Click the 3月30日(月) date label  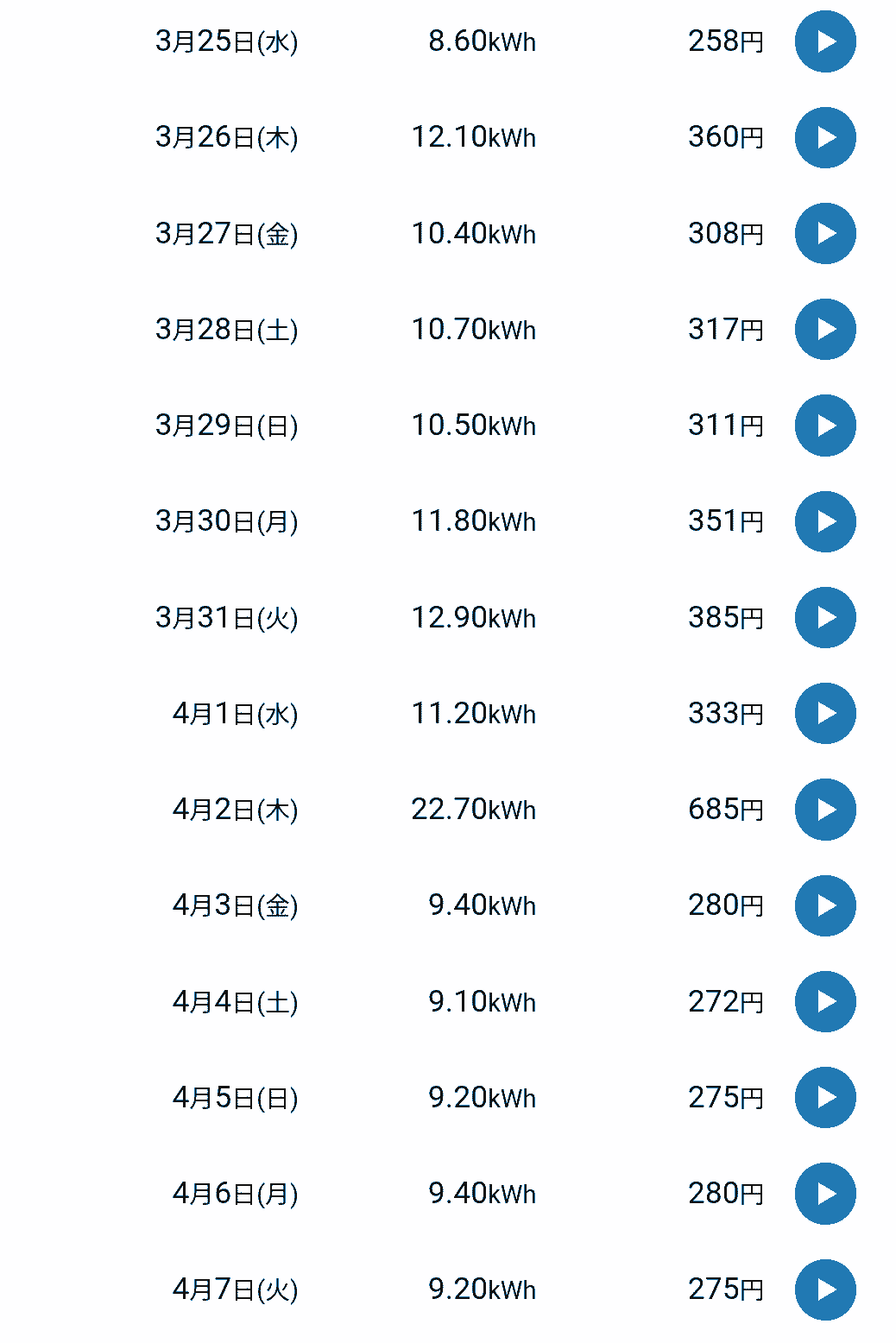tap(226, 521)
